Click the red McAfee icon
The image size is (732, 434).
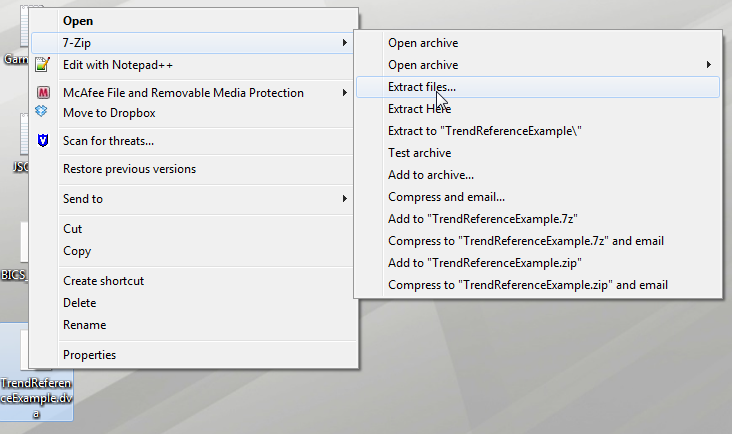(x=42, y=93)
